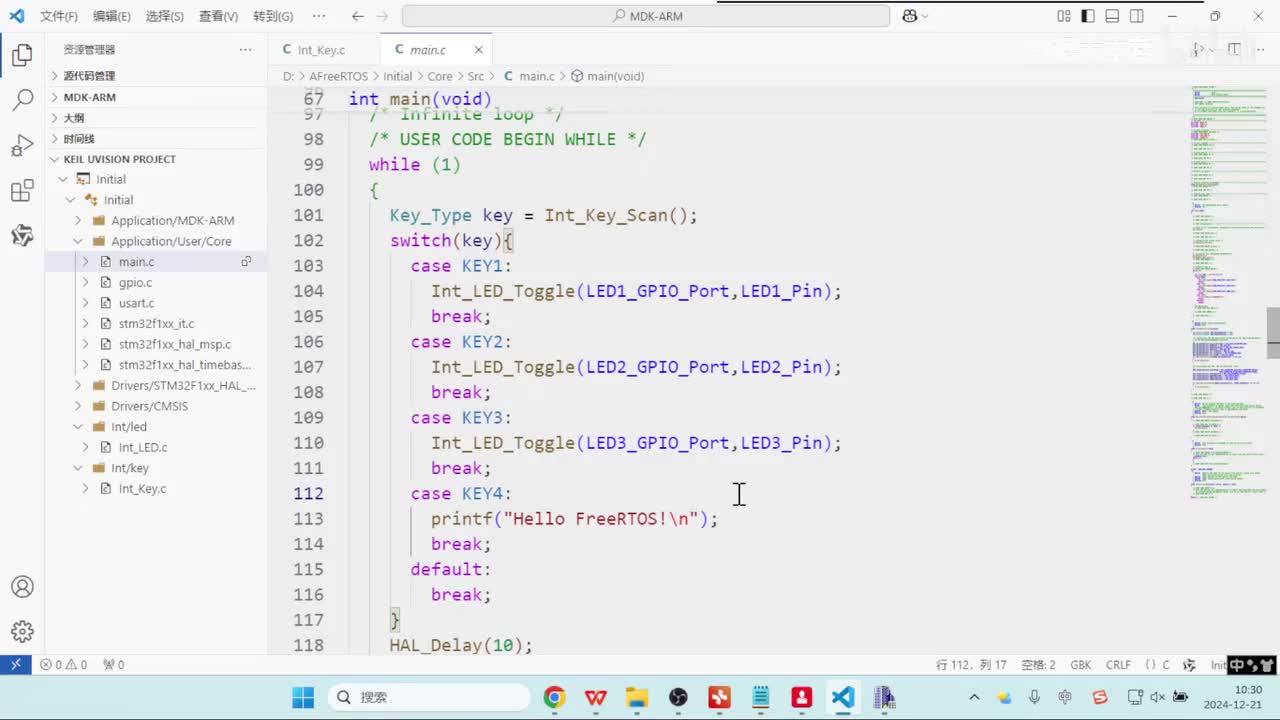Click the open-file icon beside main.c in tree
Viewport: 1280px width, 720px height.
246,262
